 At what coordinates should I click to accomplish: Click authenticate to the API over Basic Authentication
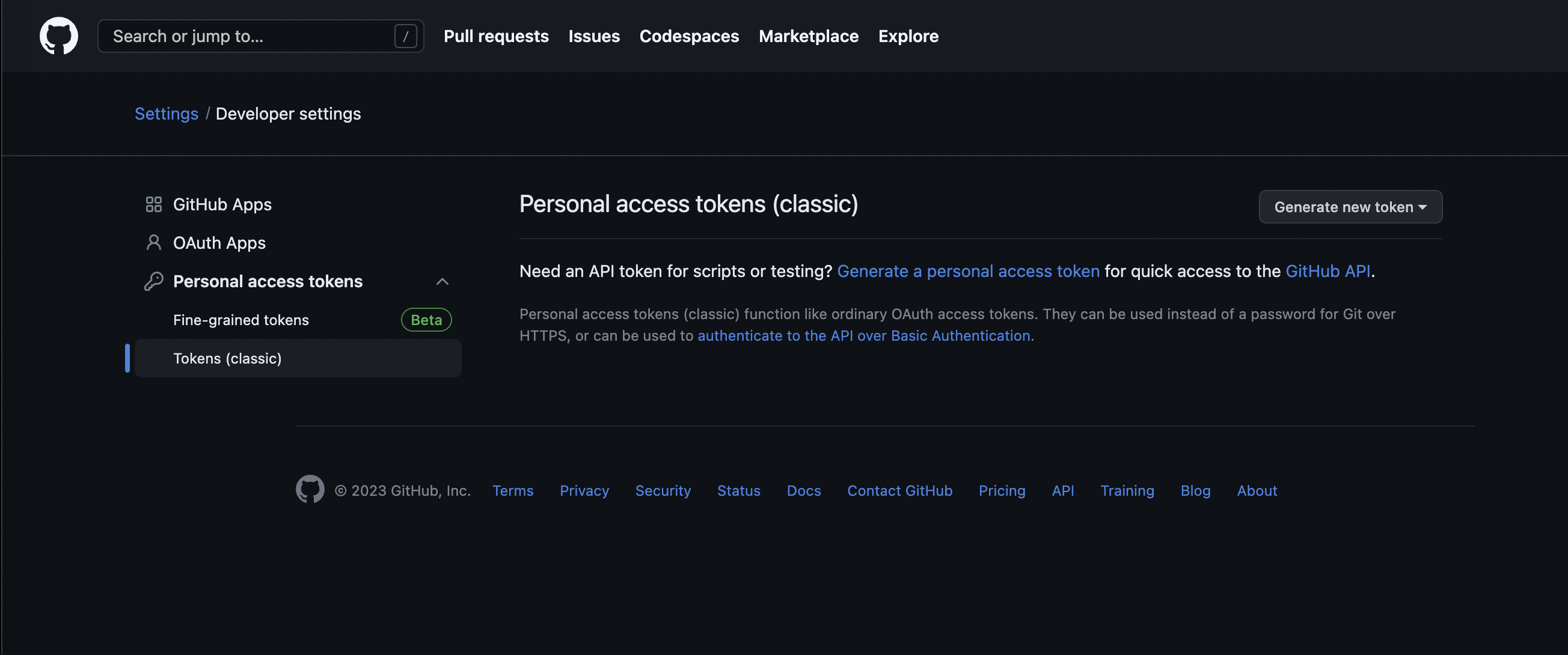pos(863,336)
